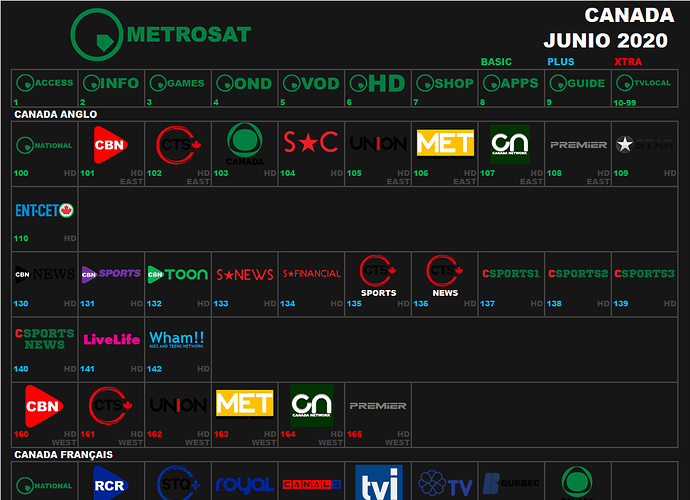Open the INFO service on channel 2
690x500 pixels.
point(111,84)
